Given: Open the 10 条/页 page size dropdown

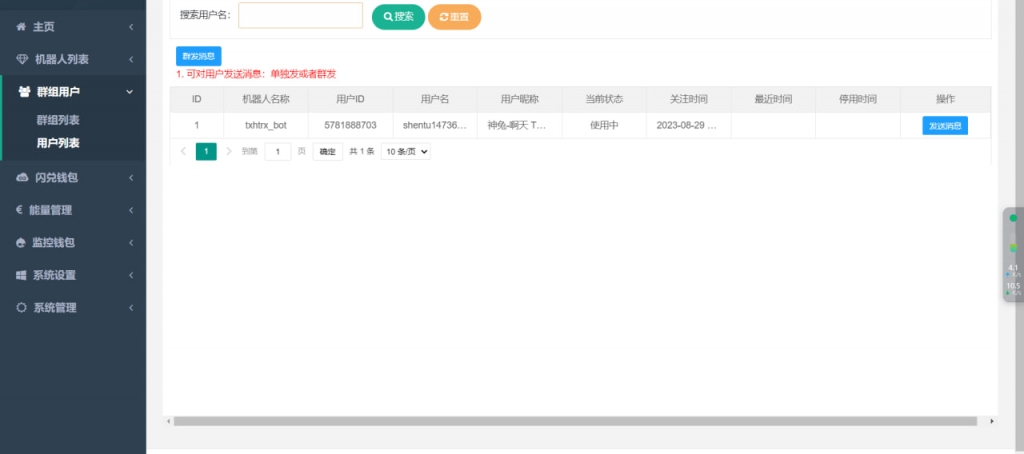Looking at the screenshot, I should 406,152.
